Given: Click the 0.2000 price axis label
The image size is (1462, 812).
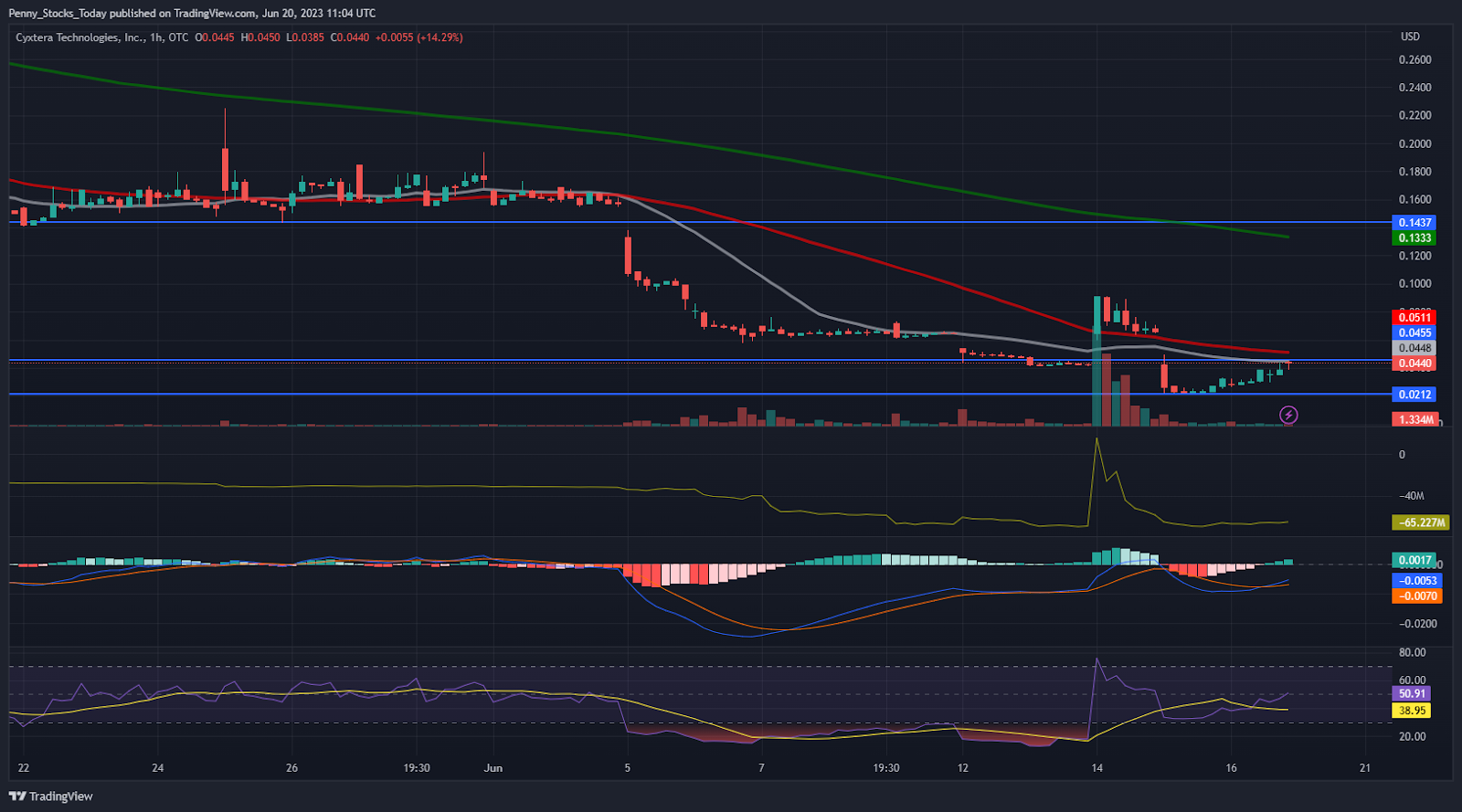Looking at the screenshot, I should click(1415, 143).
